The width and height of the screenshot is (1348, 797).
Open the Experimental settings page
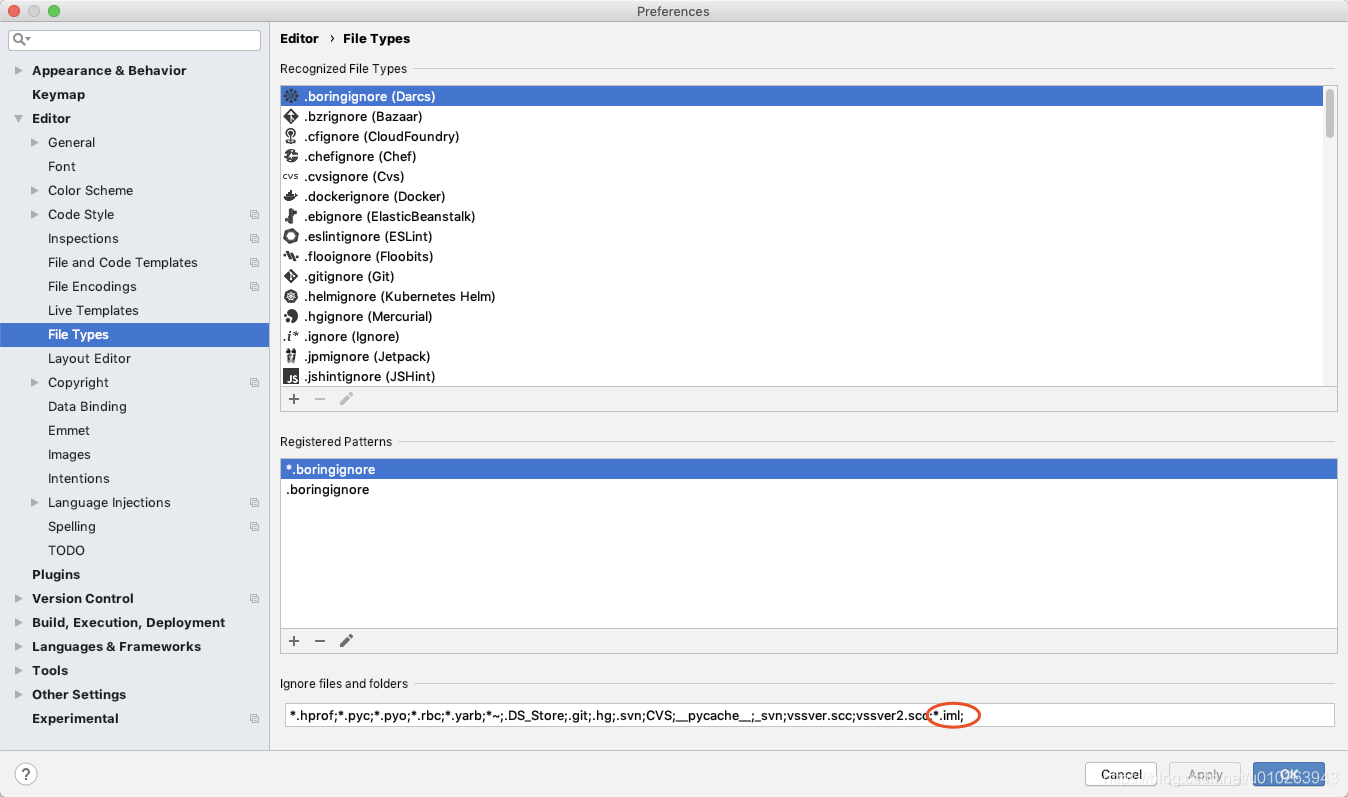coord(75,718)
